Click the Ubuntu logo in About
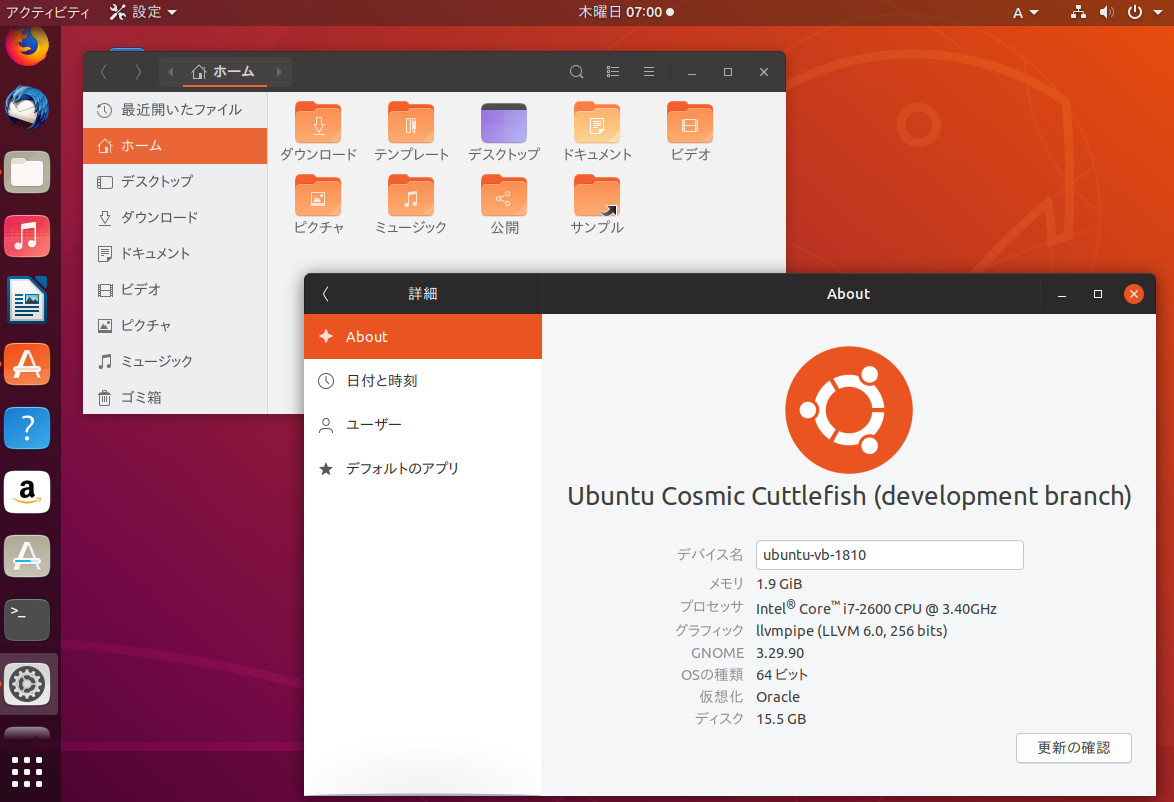The height and width of the screenshot is (802, 1174). (x=848, y=410)
